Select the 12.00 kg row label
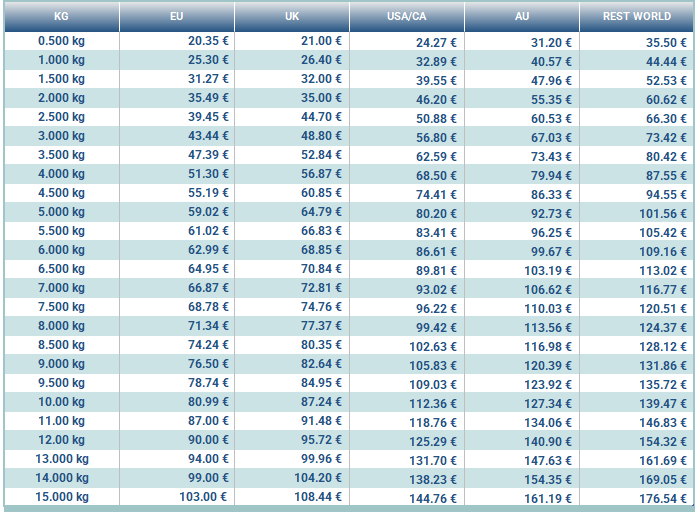The height and width of the screenshot is (512, 695). (x=62, y=440)
